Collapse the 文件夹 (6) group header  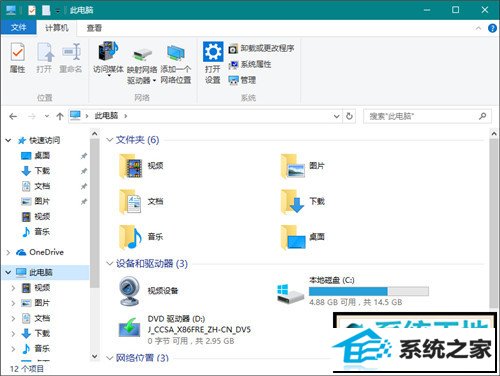click(110, 140)
